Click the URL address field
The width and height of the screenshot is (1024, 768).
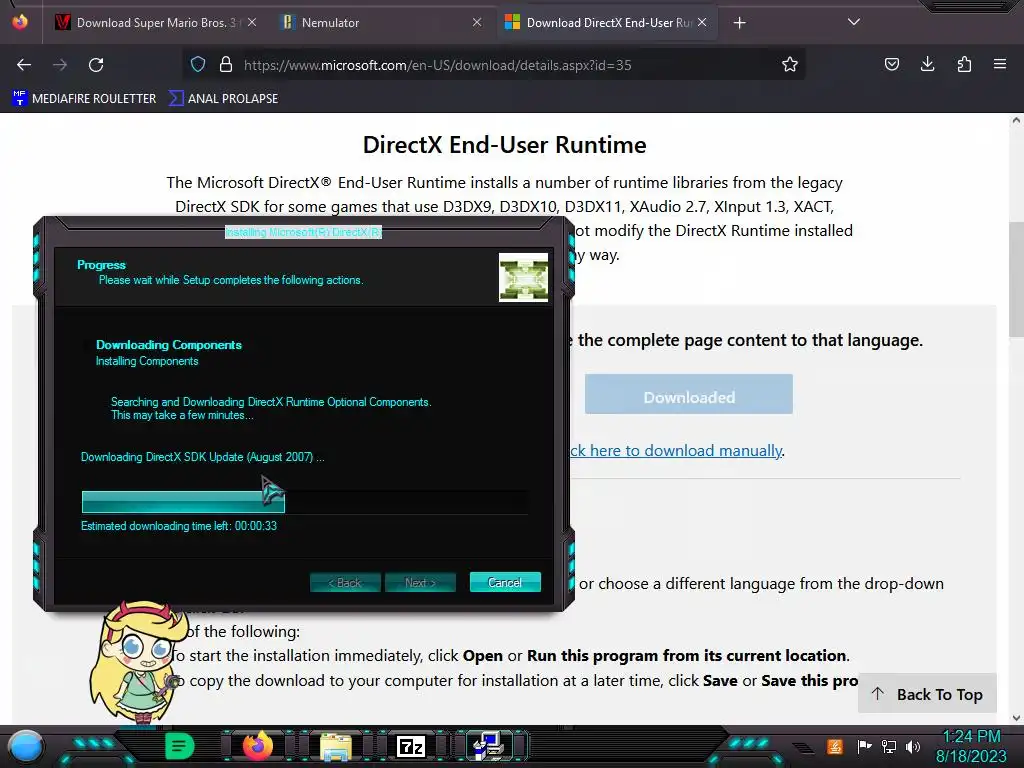496,65
